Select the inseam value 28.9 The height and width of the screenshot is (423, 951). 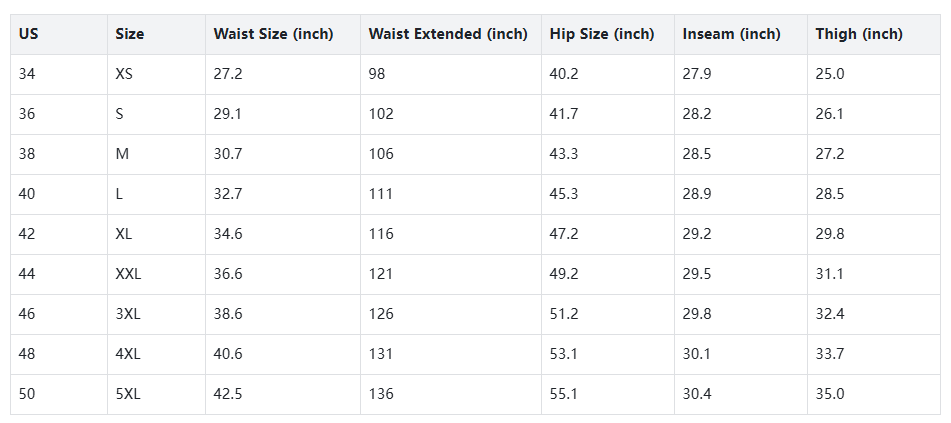pos(697,194)
